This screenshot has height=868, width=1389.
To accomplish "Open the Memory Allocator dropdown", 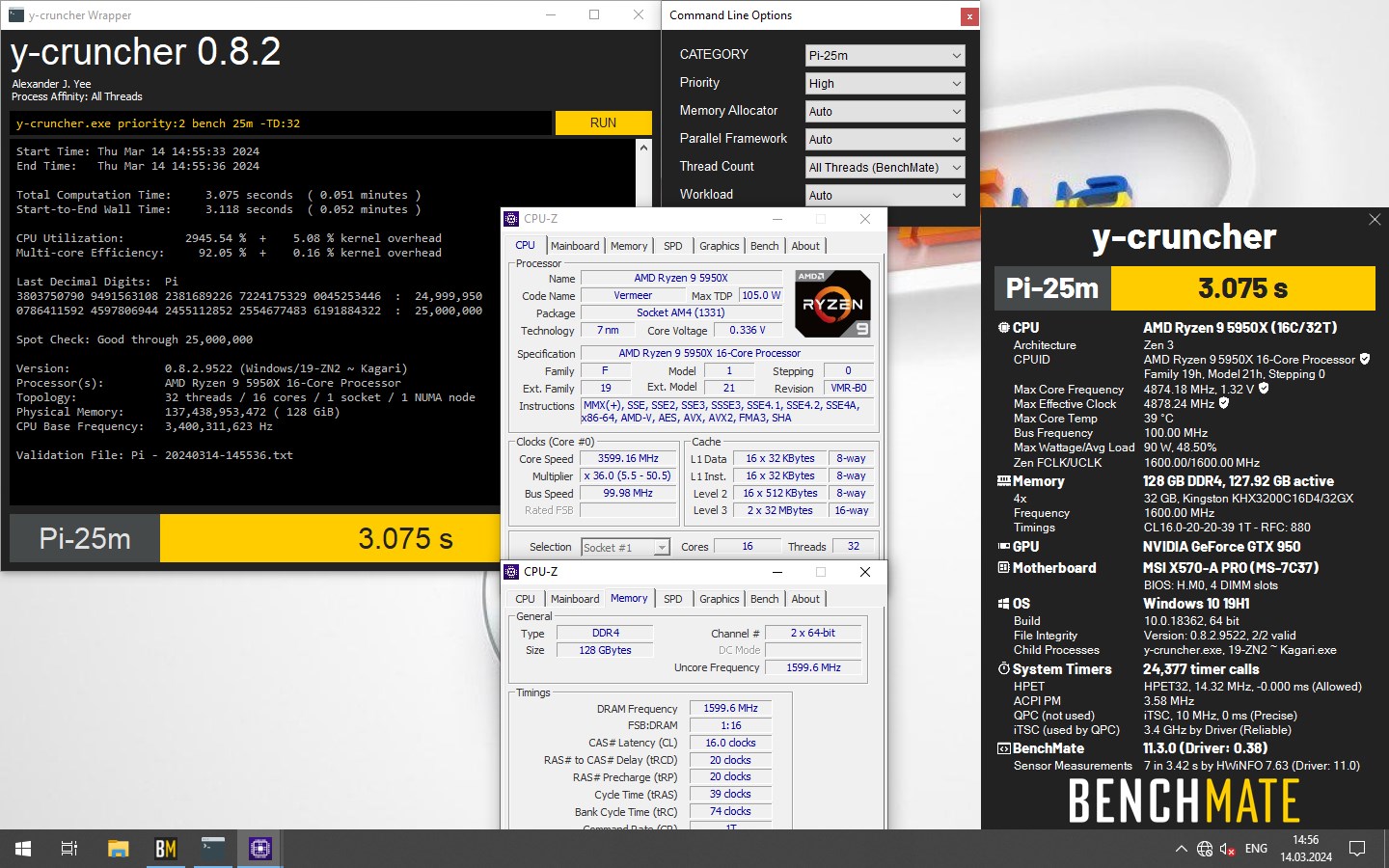I will (x=885, y=112).
